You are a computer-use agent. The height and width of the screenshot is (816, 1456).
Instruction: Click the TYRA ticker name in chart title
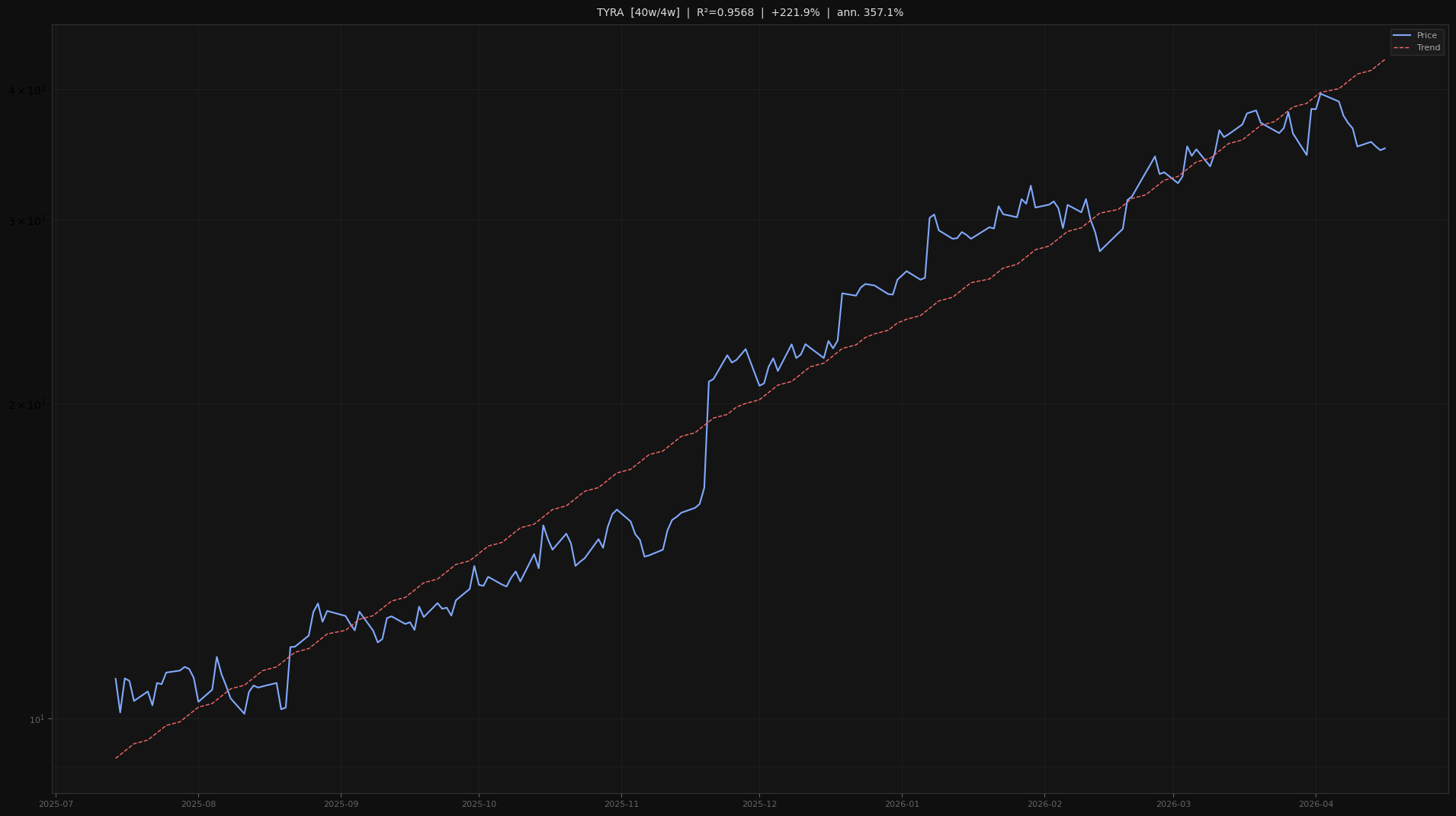click(610, 13)
